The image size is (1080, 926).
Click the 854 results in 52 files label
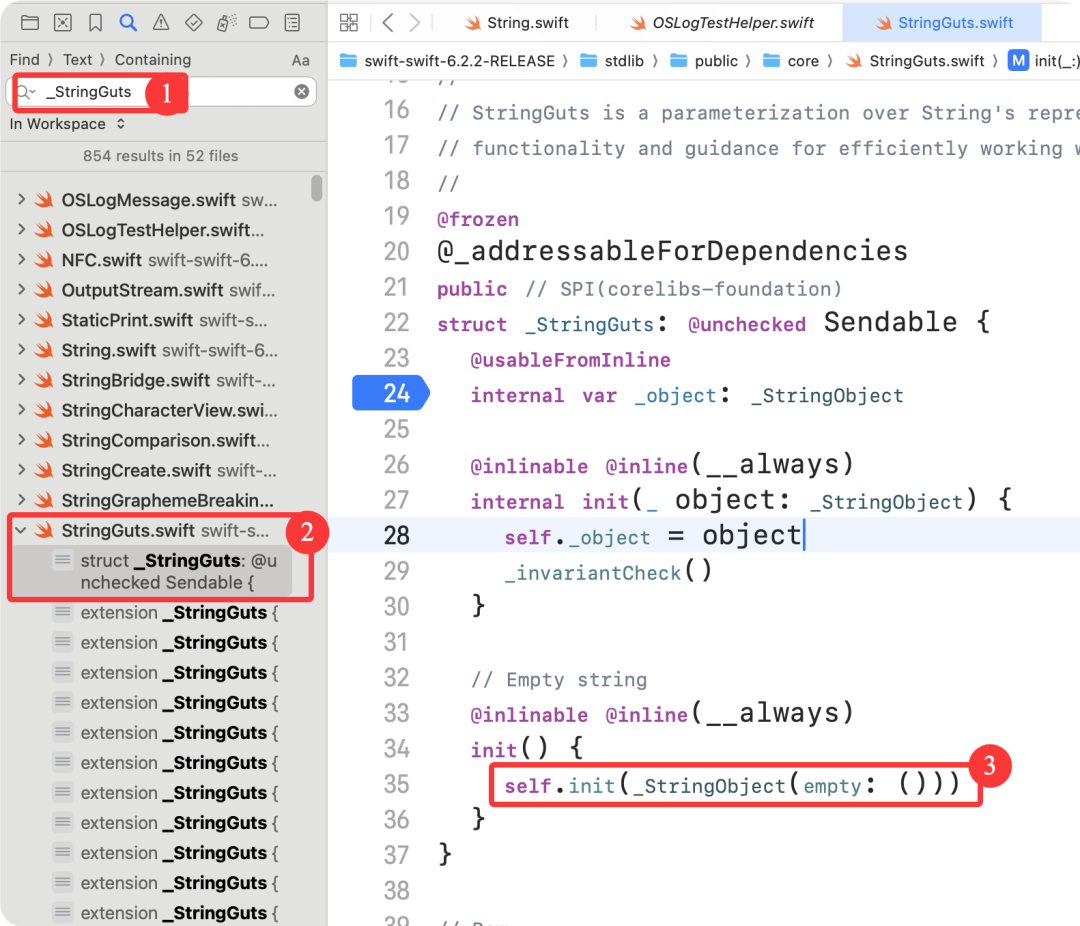[160, 156]
